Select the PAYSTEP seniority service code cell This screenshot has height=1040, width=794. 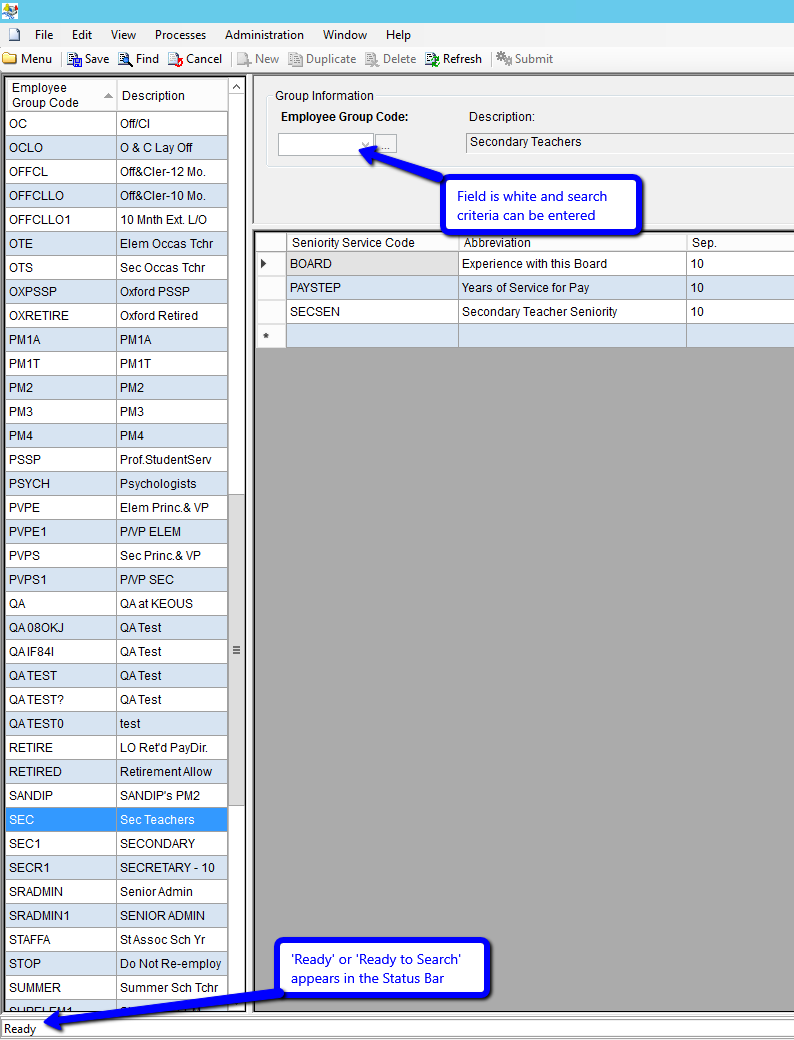(x=371, y=288)
